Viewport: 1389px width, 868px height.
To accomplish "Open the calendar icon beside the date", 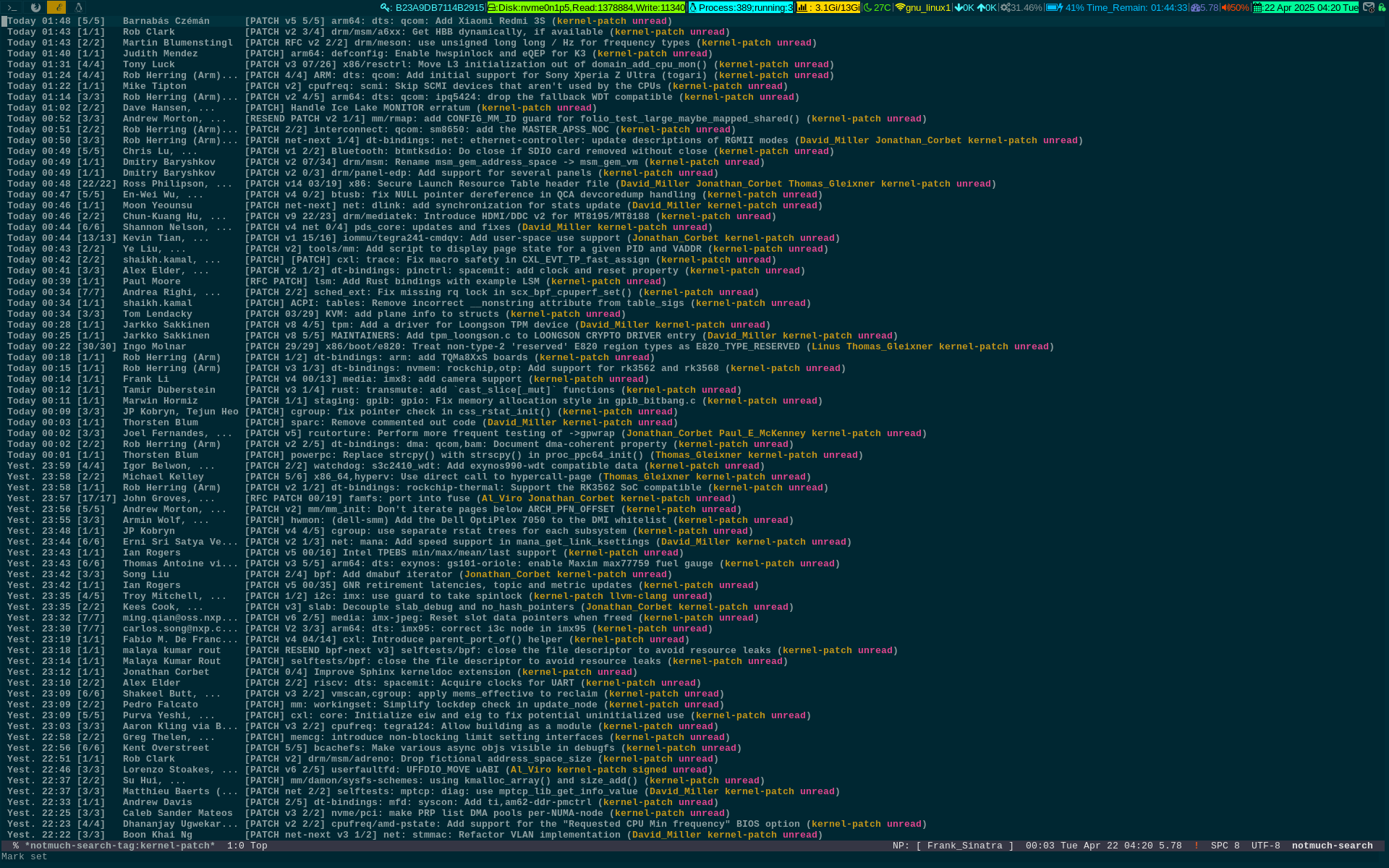I will coord(1258,7).
